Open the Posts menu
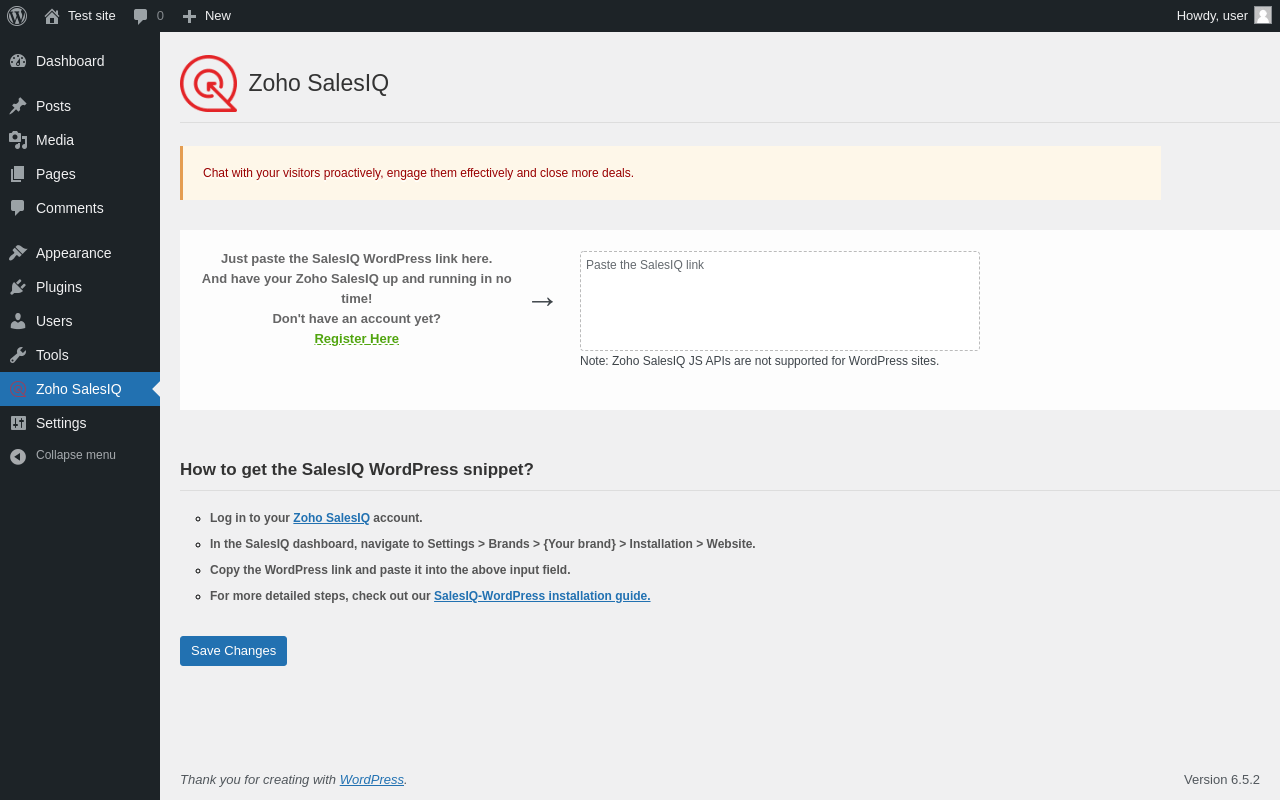 click(80, 106)
